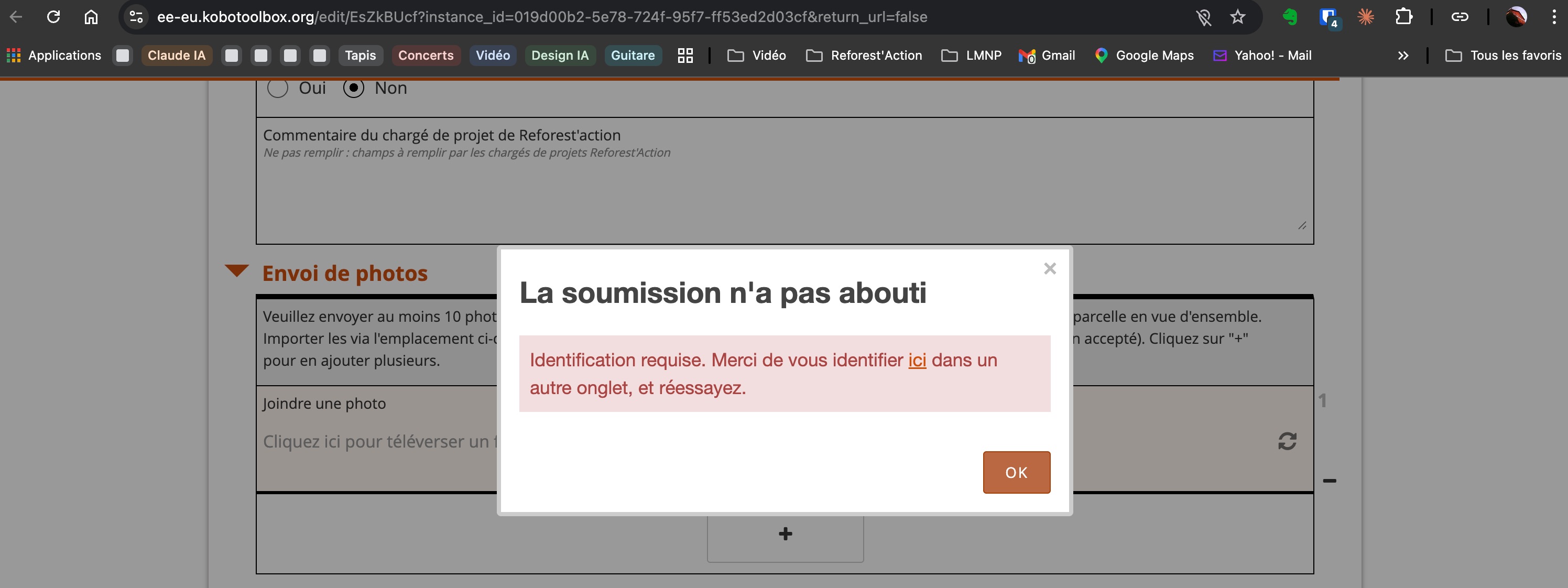Open the Guitare bookmark group

[633, 56]
